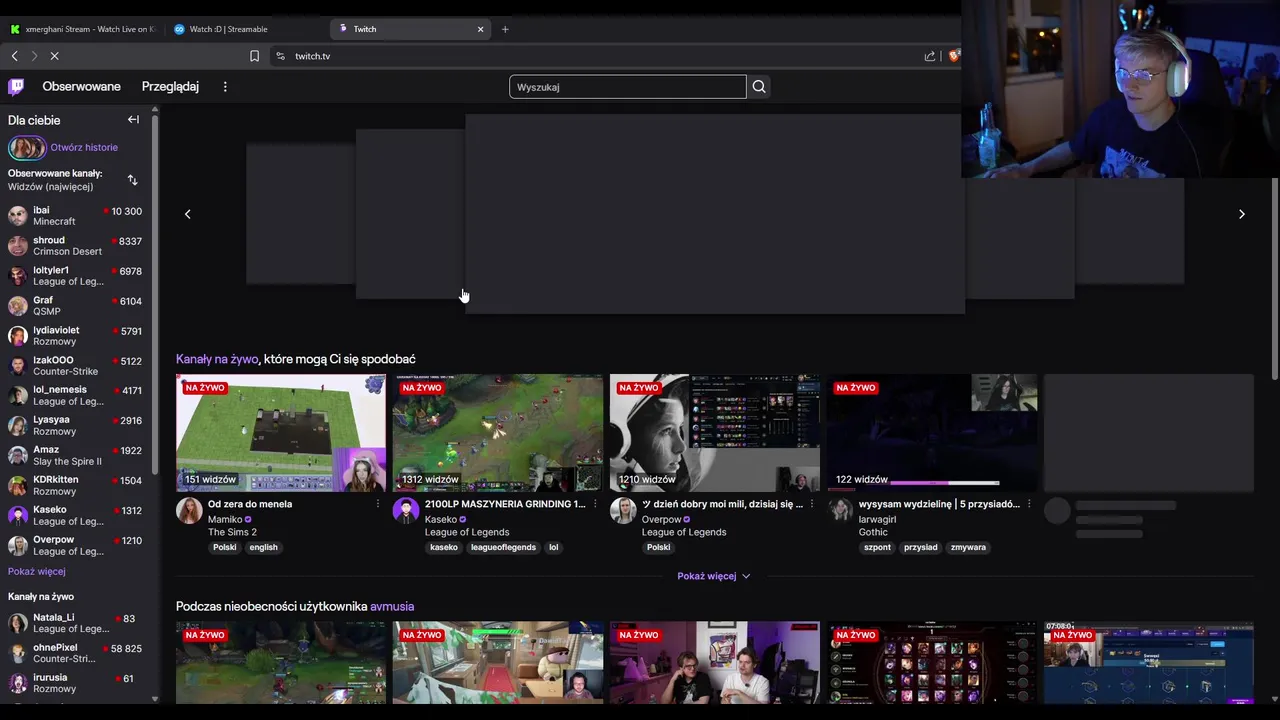Expand Pokaż więcej recommended channels

[714, 576]
